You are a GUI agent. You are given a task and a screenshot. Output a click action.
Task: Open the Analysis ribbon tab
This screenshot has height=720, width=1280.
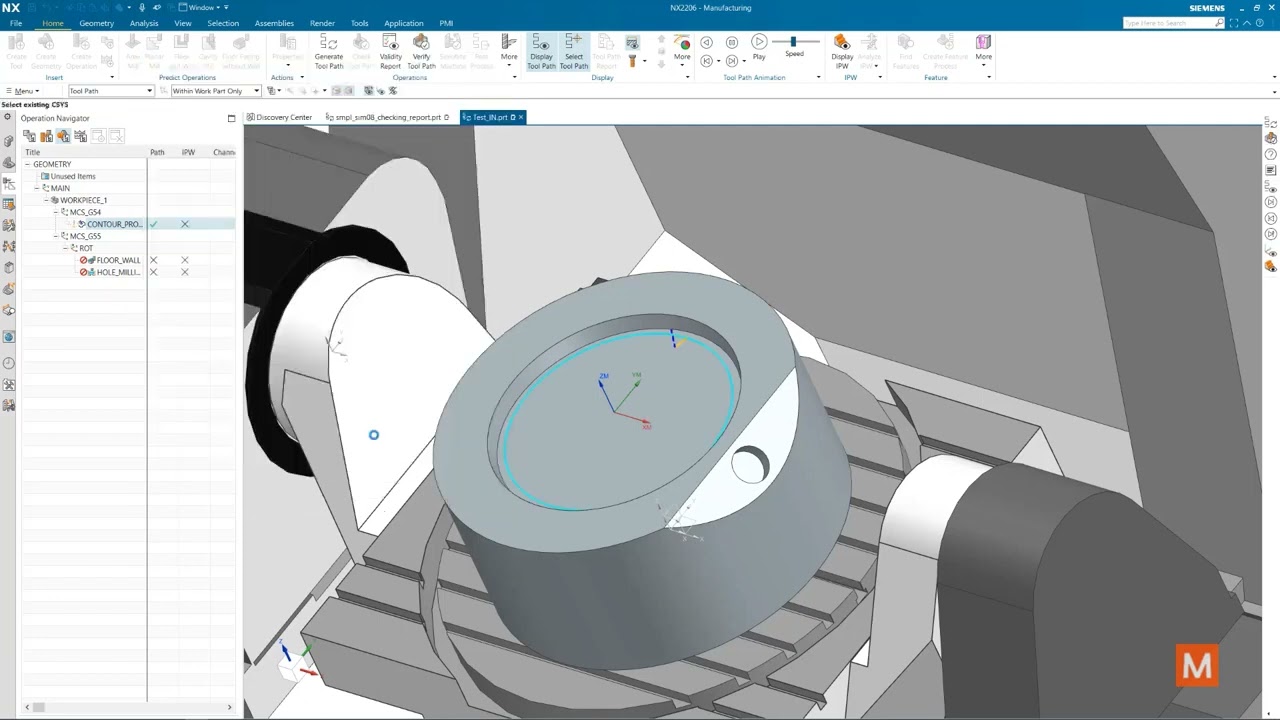(144, 23)
